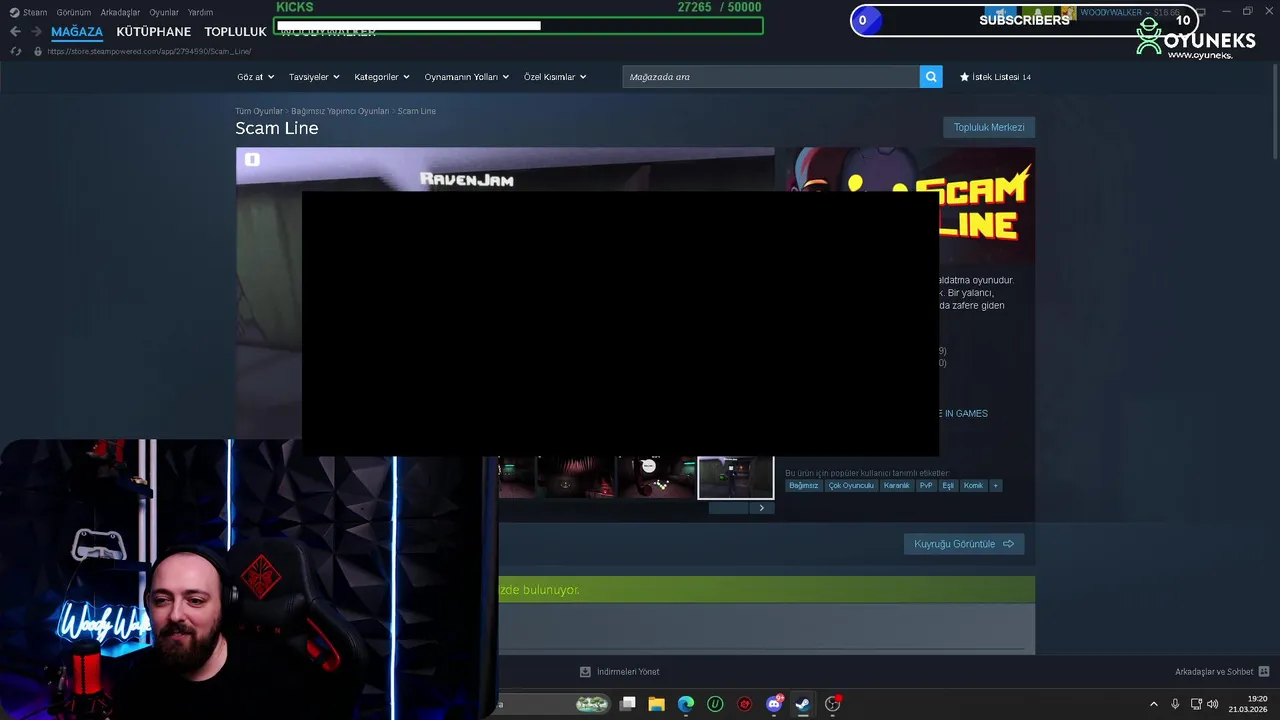Show hidden system tray icons chevron
Viewport: 1280px width, 720px height.
tap(1154, 704)
